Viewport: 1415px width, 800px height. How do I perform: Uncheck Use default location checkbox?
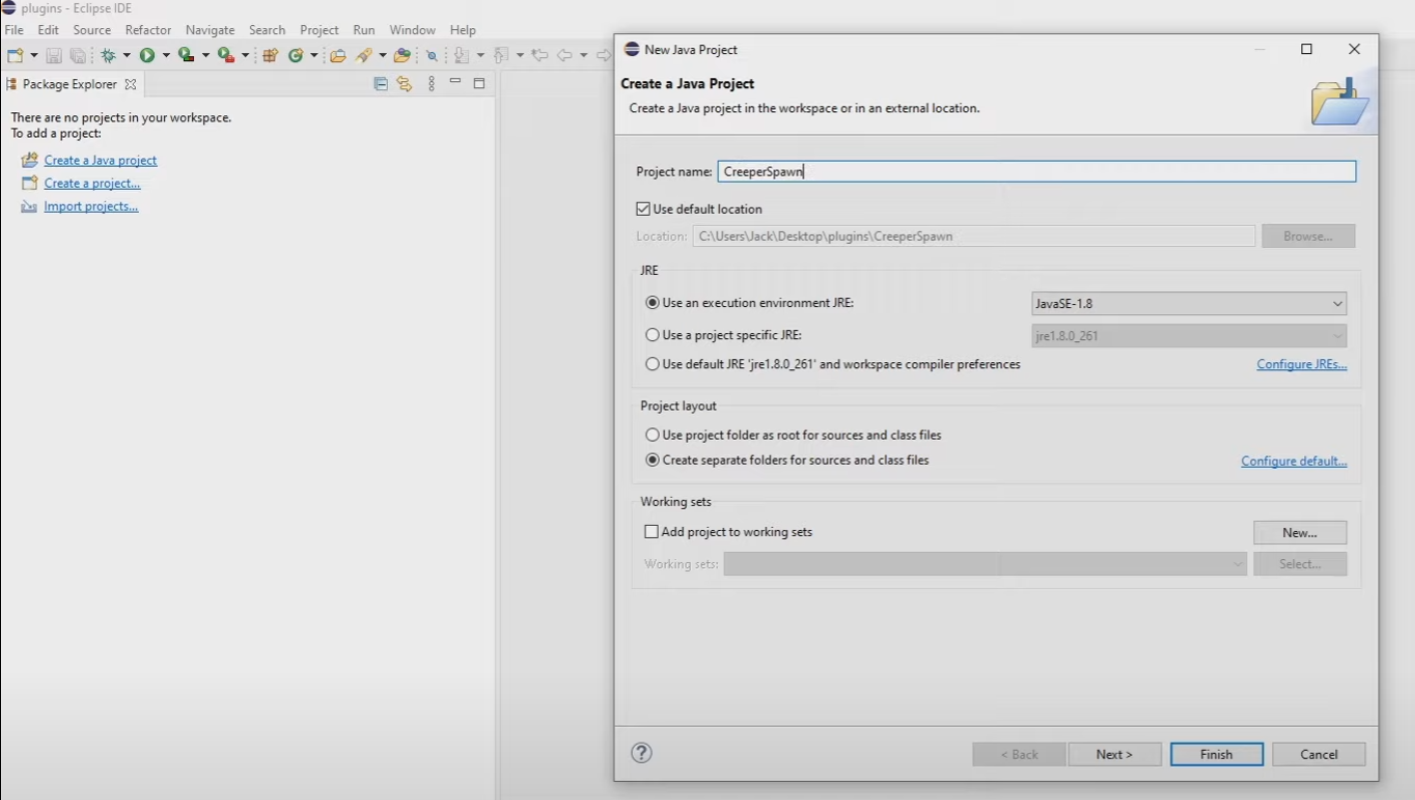tap(643, 209)
